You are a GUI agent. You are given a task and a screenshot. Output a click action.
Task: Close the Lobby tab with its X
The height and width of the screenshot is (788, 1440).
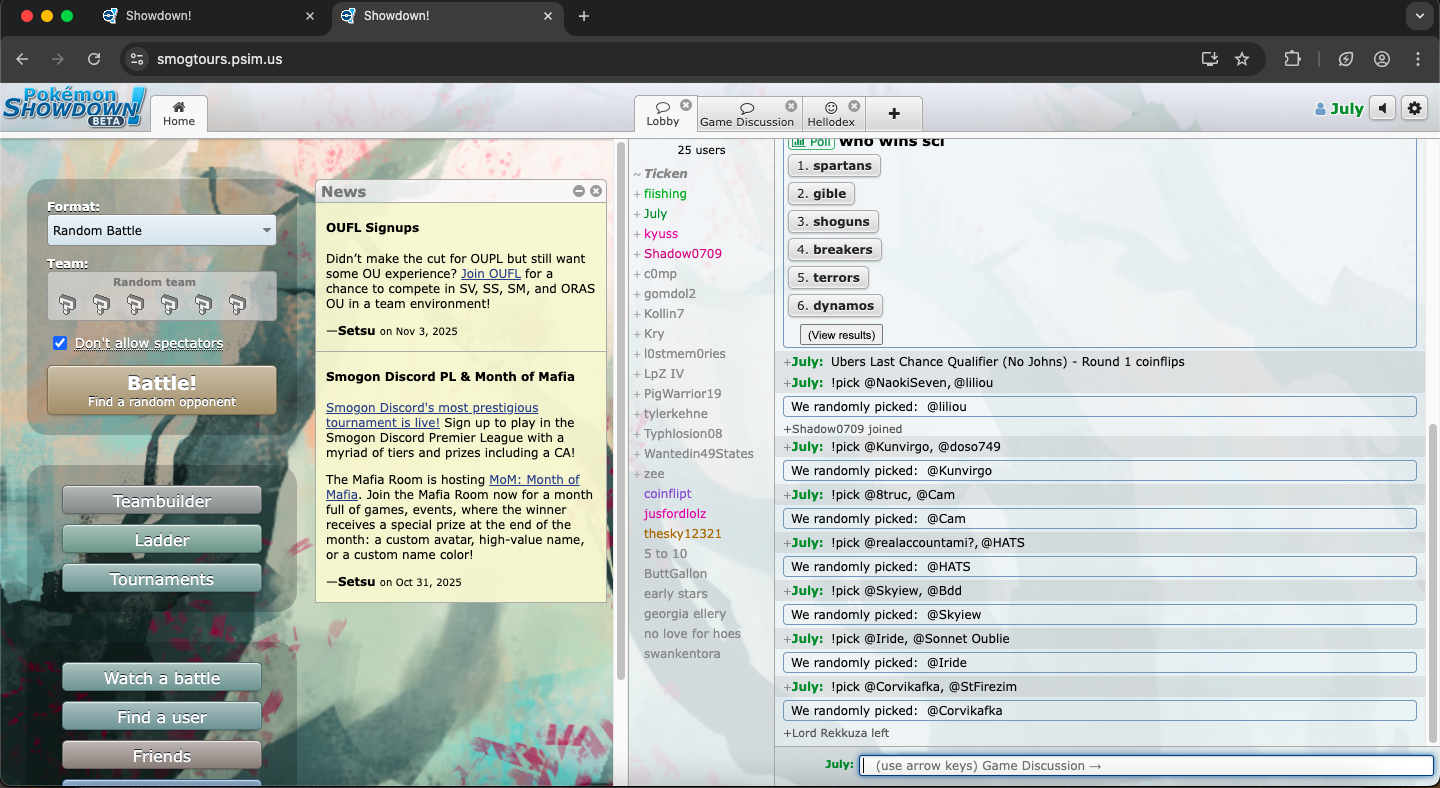click(686, 105)
